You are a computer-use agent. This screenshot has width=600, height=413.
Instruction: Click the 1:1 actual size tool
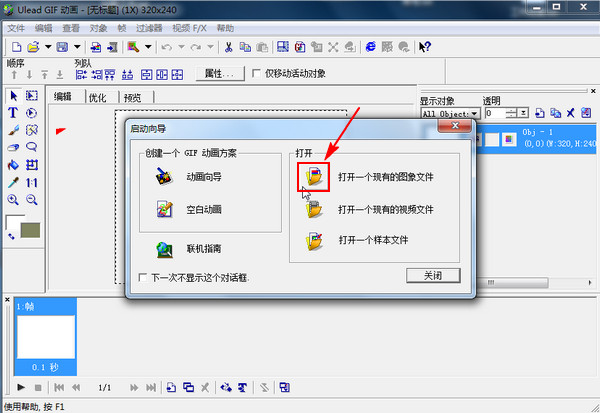pyautogui.click(x=32, y=183)
